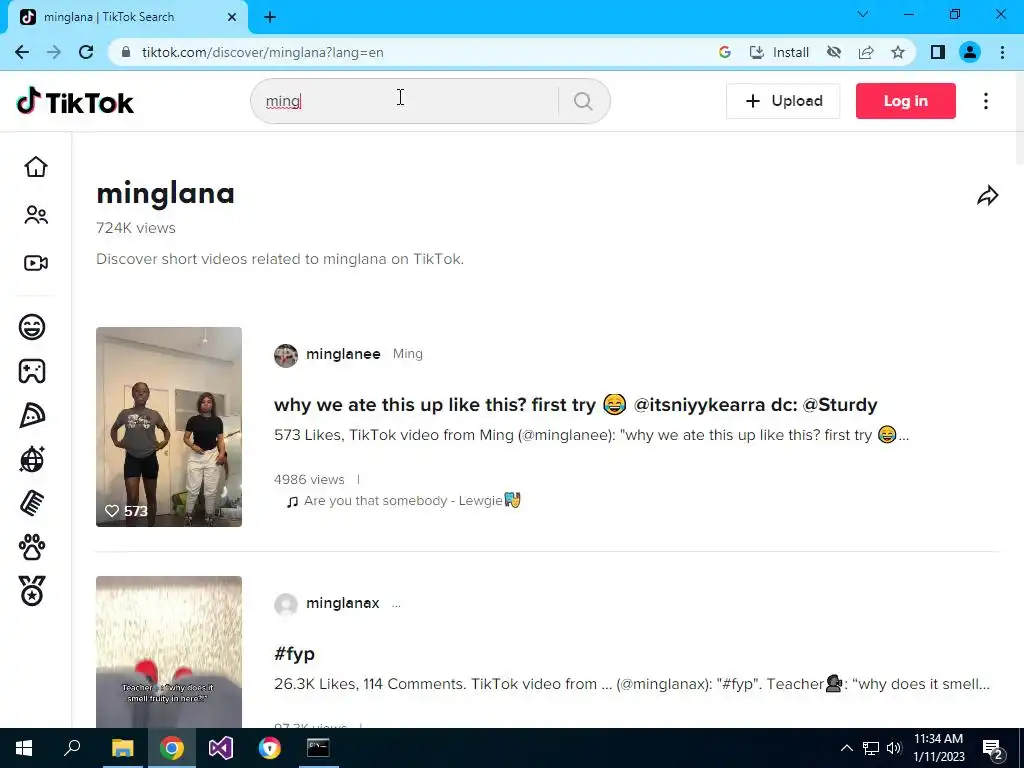The height and width of the screenshot is (768, 1024).
Task: Open the Google icon in address bar
Action: pos(724,52)
